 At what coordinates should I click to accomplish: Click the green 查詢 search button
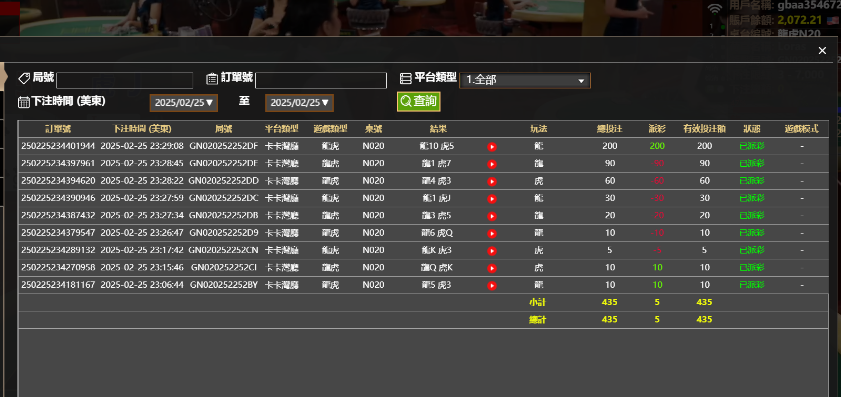(x=419, y=101)
